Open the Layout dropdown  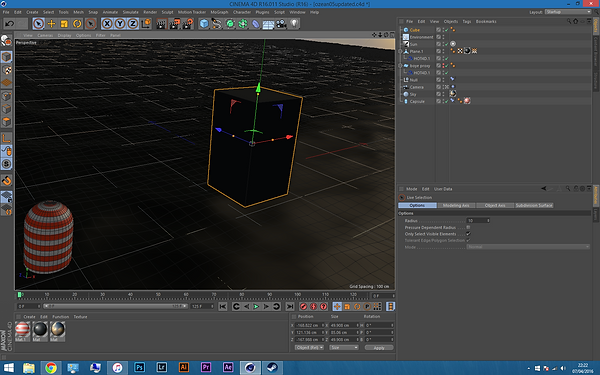[568, 12]
